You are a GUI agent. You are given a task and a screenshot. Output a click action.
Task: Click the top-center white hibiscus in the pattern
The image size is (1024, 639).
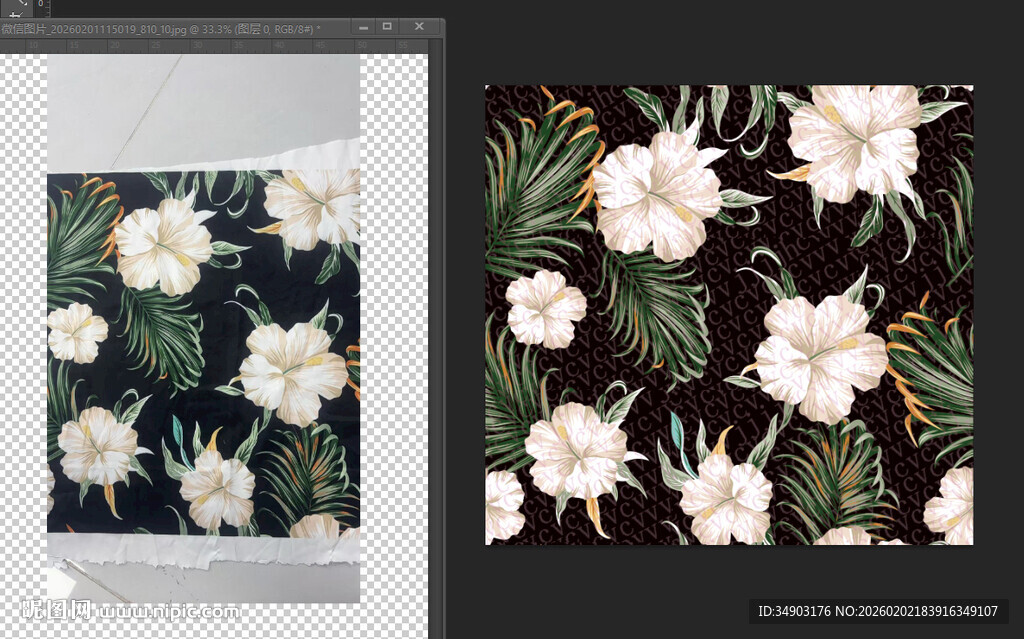656,196
